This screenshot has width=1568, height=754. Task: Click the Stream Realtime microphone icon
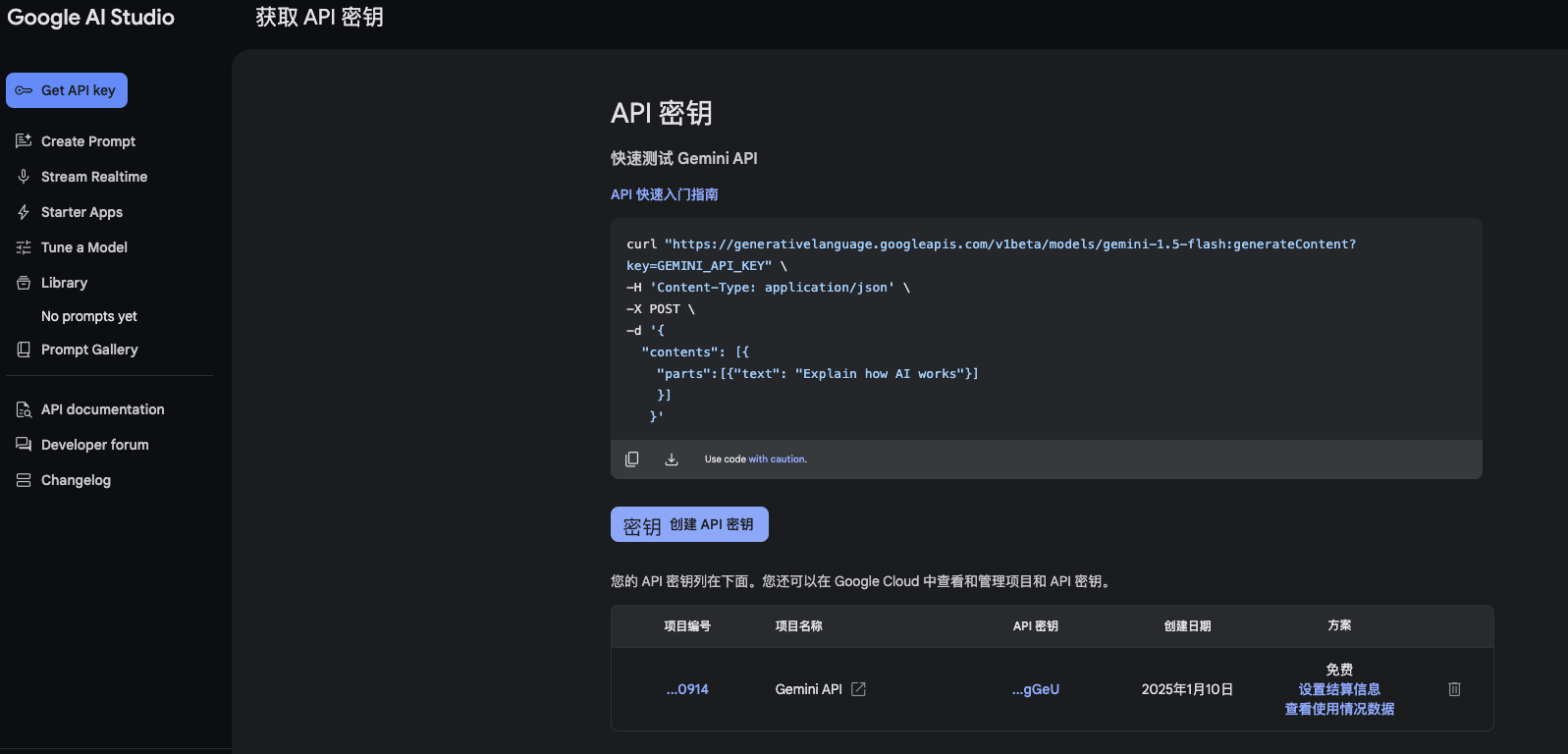(x=24, y=177)
